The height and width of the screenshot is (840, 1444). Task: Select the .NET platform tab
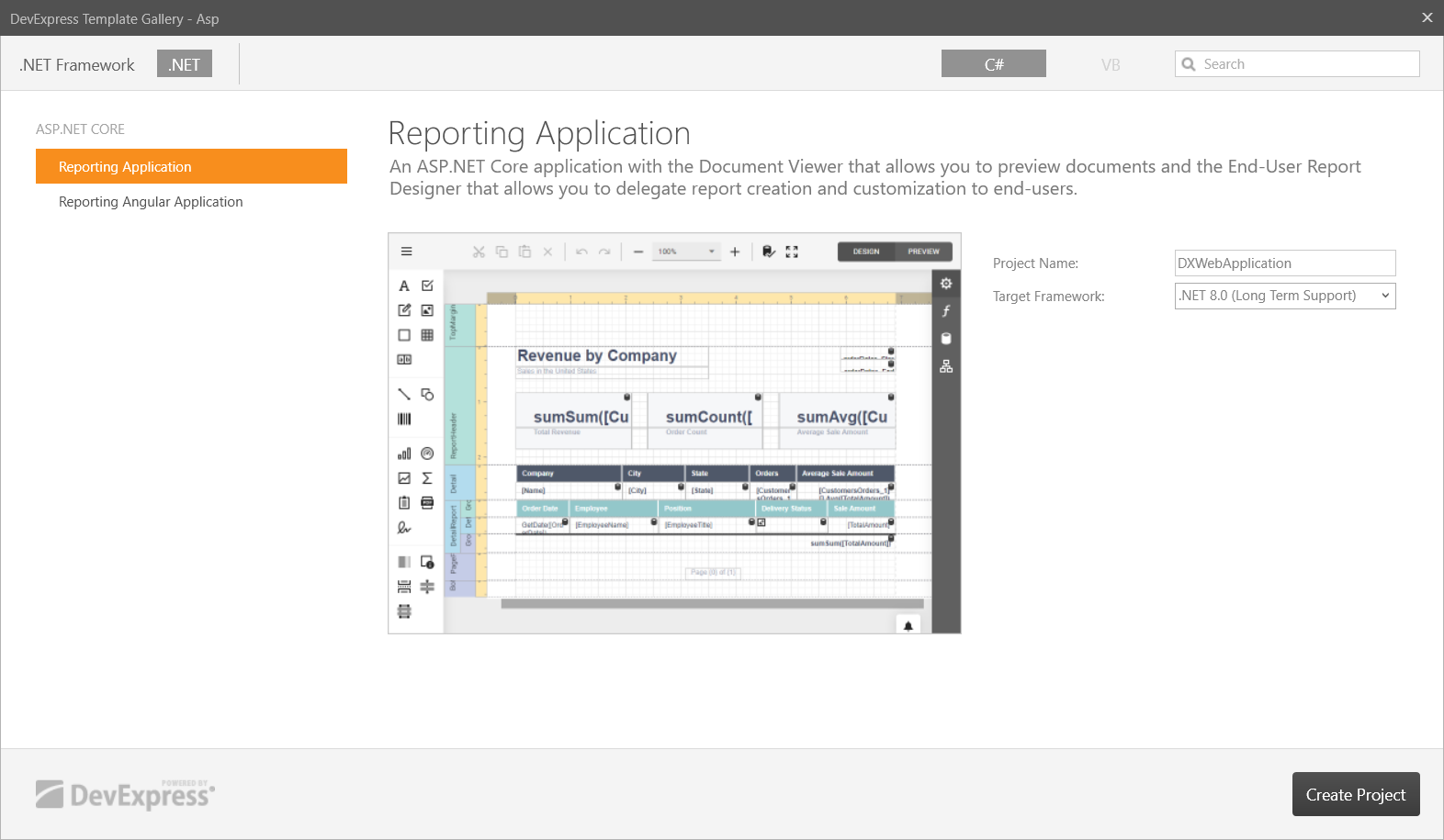coord(185,64)
